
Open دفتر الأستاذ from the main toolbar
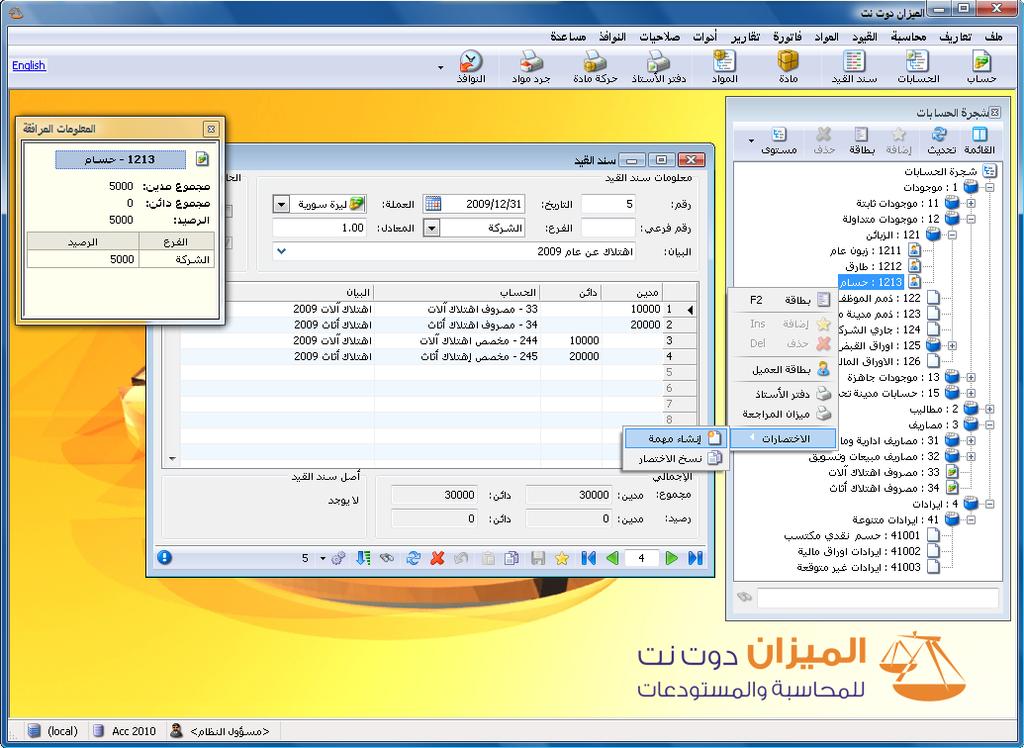pyautogui.click(x=658, y=67)
